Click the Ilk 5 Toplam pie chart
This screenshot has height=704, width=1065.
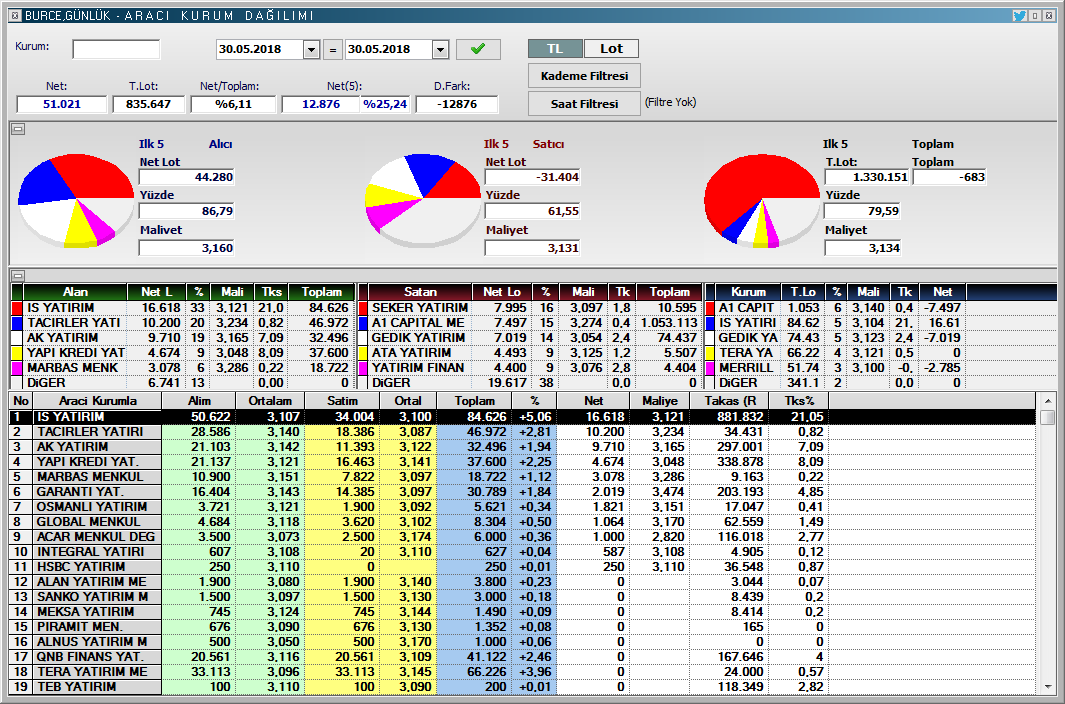point(762,200)
